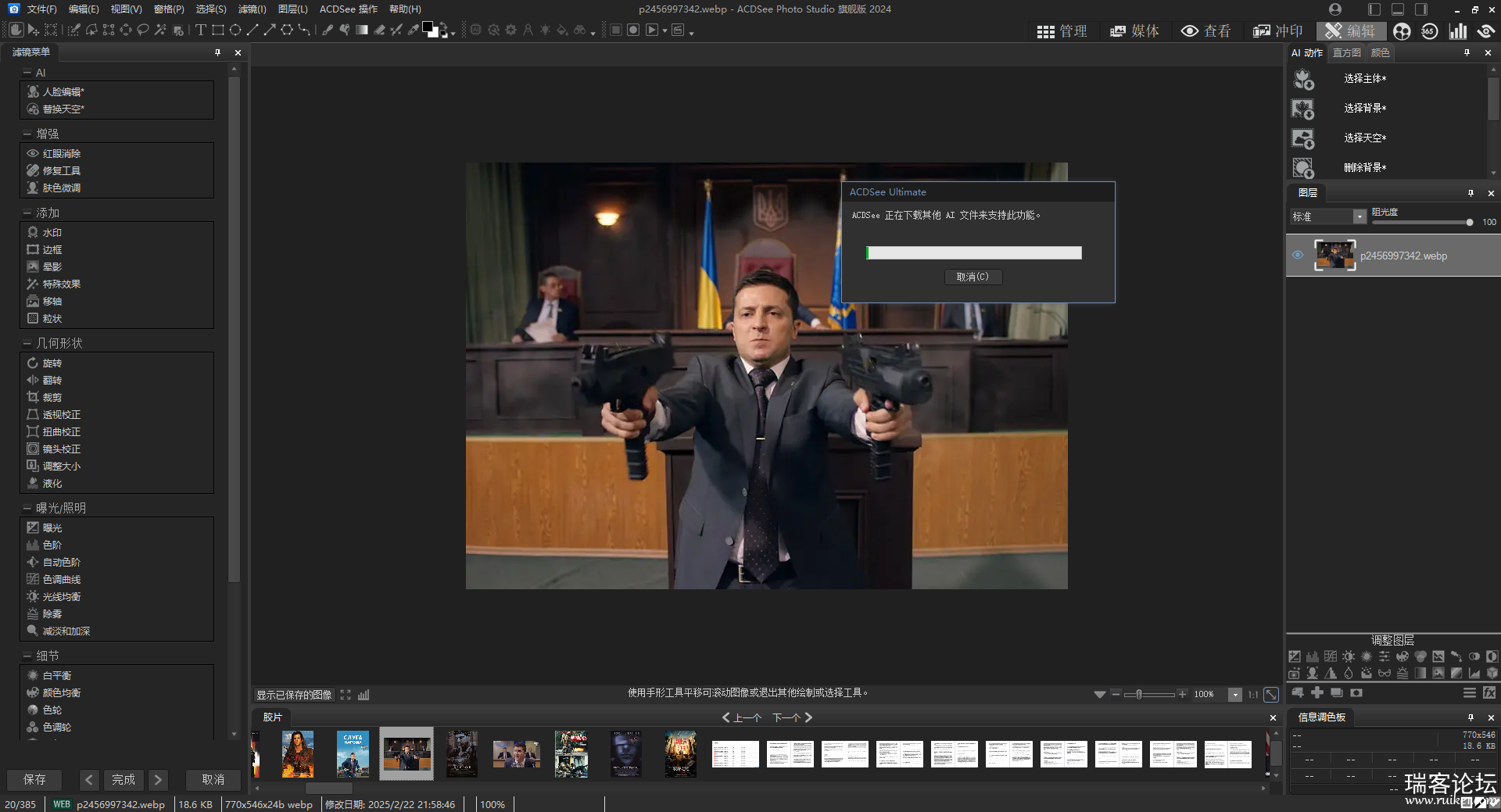Click the Remove Background AI action icon
The image size is (1501, 812).
(x=1303, y=168)
